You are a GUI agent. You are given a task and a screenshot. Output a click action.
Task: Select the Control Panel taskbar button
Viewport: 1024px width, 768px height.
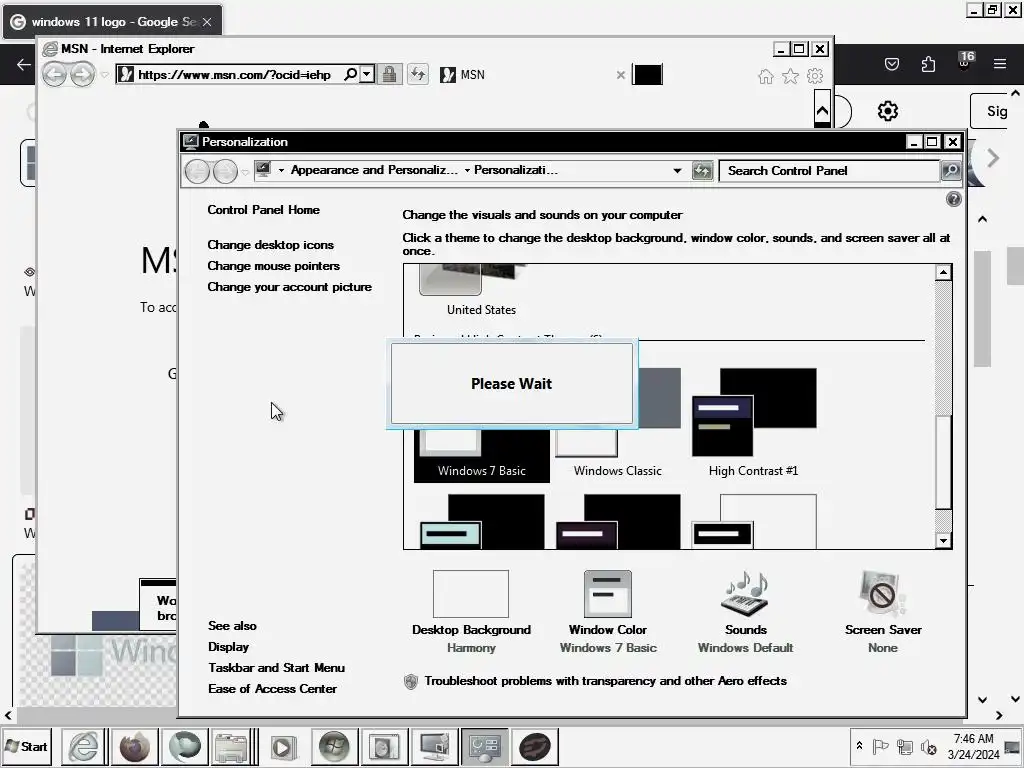pos(484,746)
